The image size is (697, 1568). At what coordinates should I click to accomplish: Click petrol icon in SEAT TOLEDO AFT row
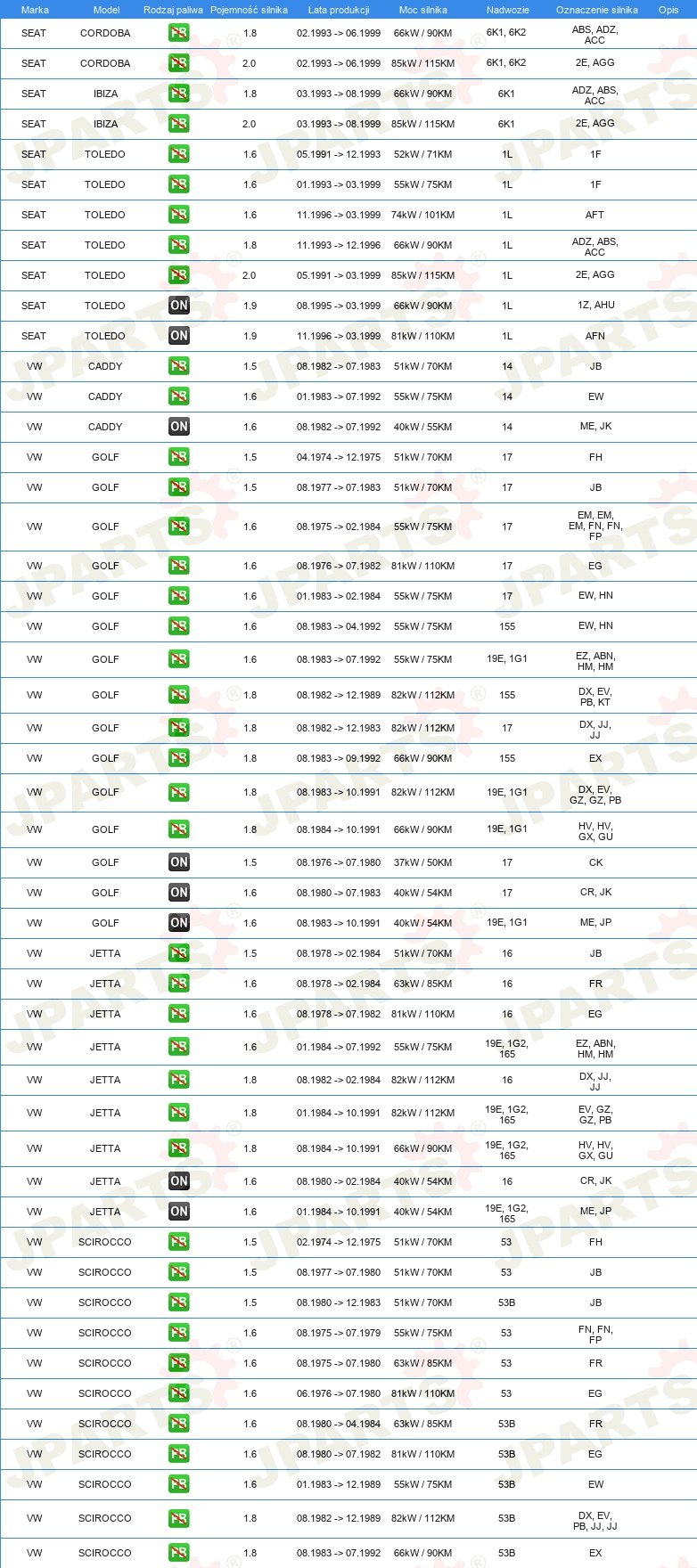(x=179, y=215)
